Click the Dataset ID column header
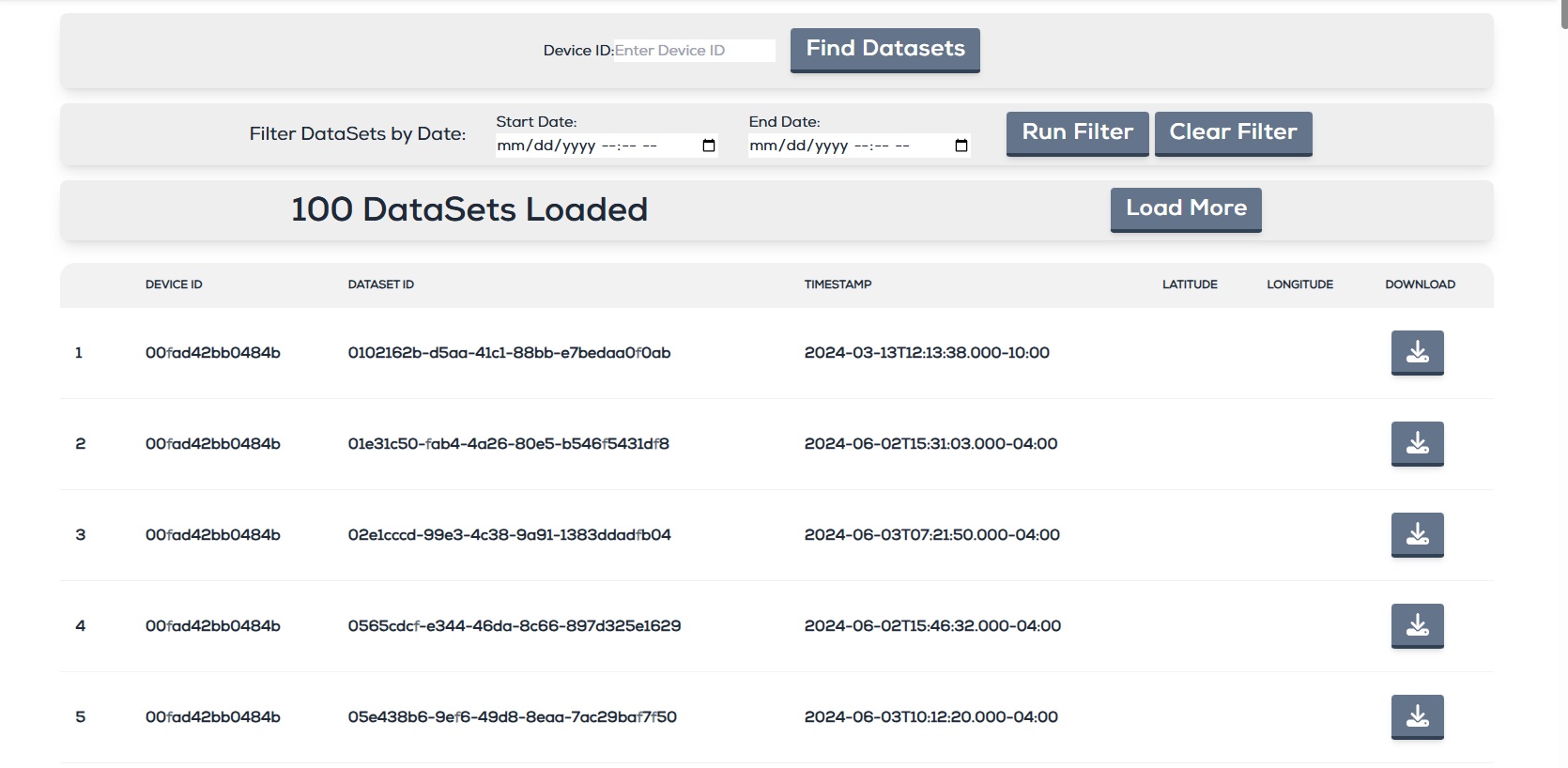The image size is (1568, 768). (380, 284)
